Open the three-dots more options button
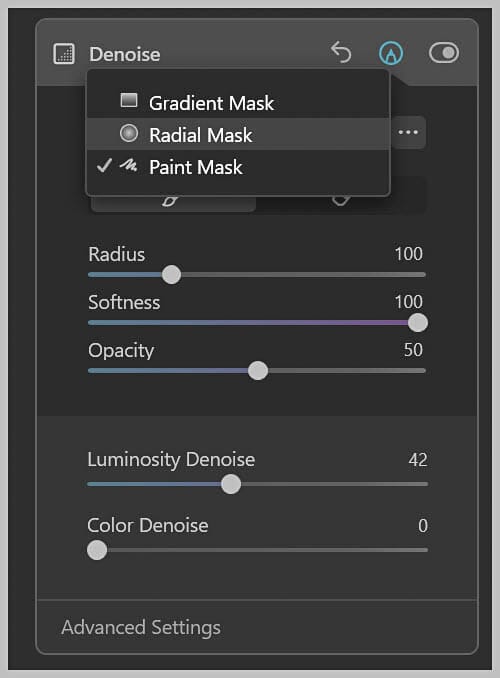The width and height of the screenshot is (500, 678). (408, 132)
